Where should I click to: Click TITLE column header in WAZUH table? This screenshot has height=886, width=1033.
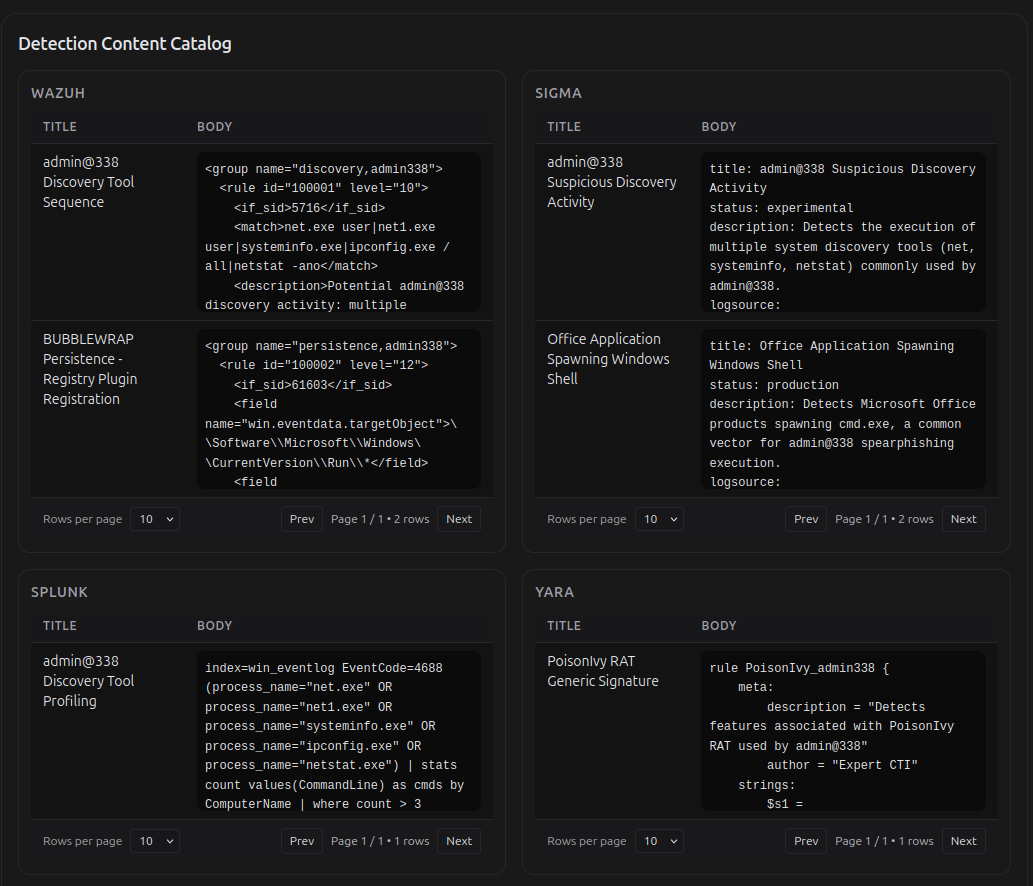(x=60, y=126)
